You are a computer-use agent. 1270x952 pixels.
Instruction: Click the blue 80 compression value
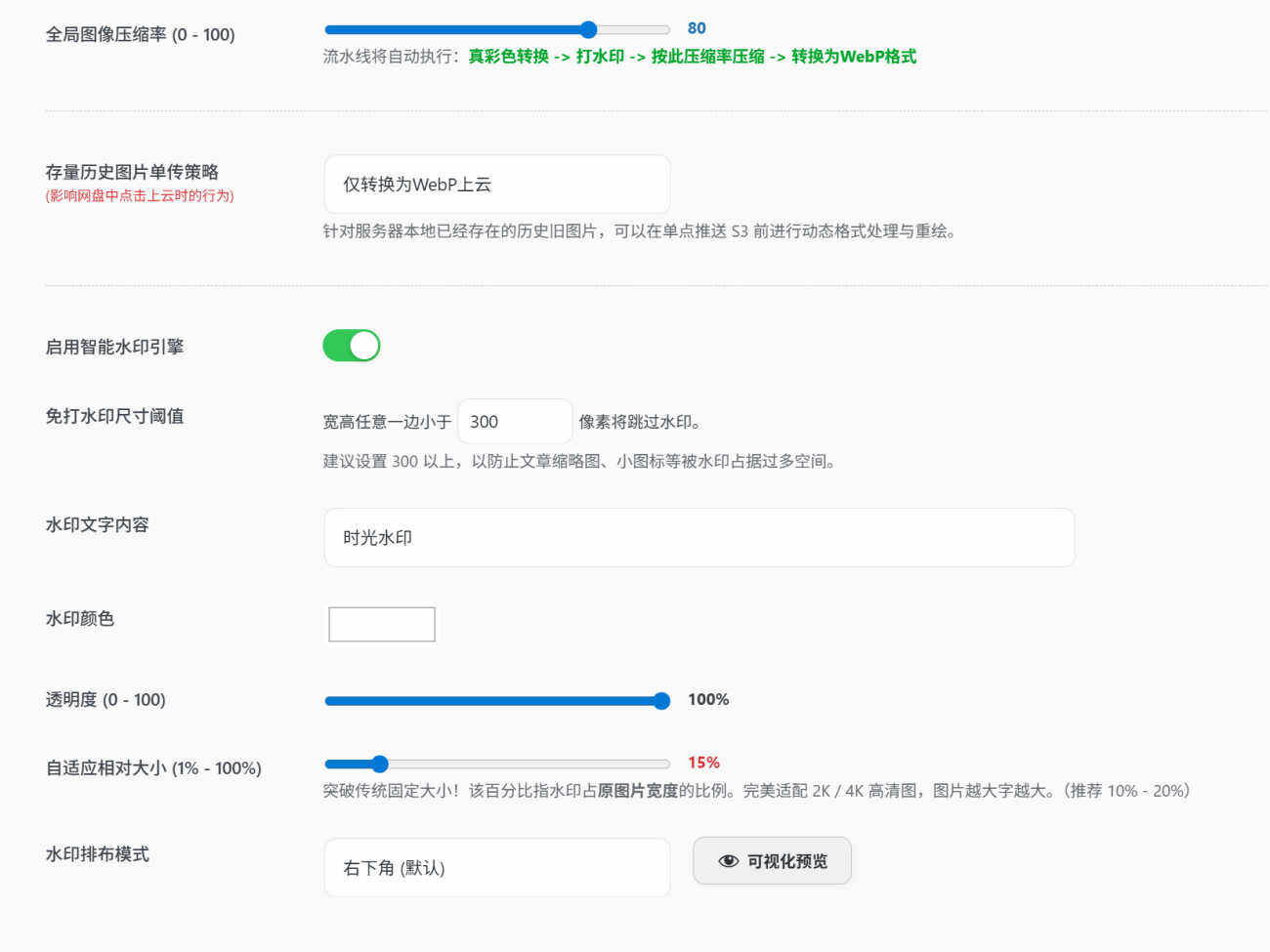coord(697,28)
